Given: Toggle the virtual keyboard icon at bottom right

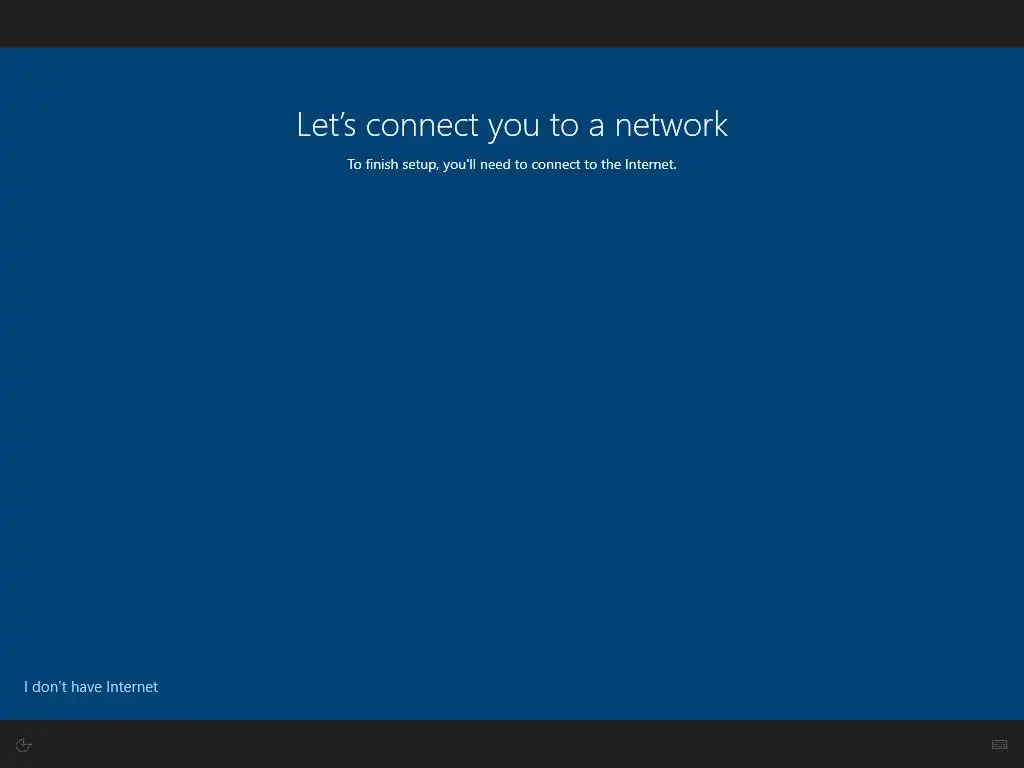Looking at the screenshot, I should (x=999, y=744).
